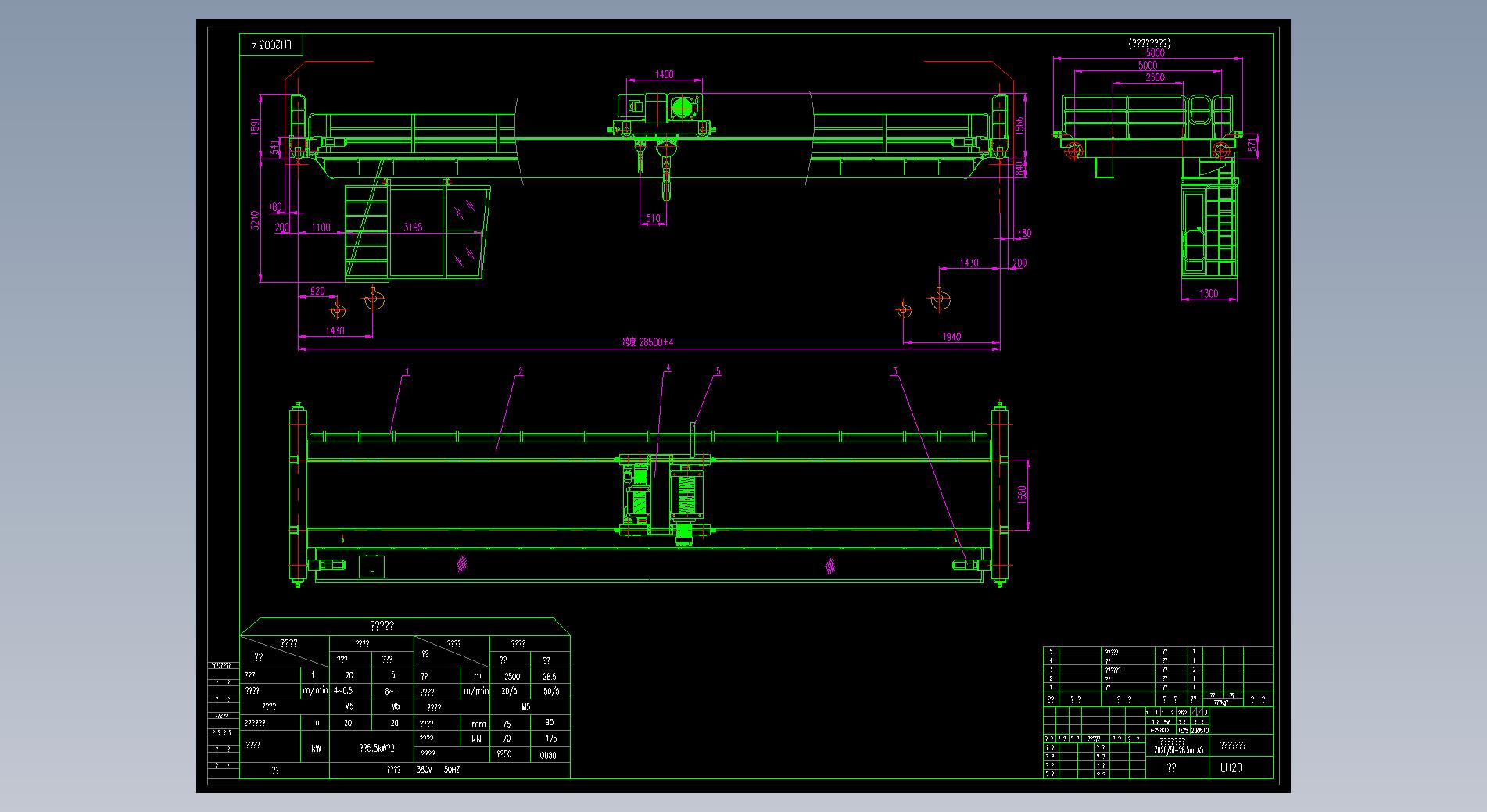Click part balloon number 5
Viewport: 1487px width, 812px height.
(718, 372)
